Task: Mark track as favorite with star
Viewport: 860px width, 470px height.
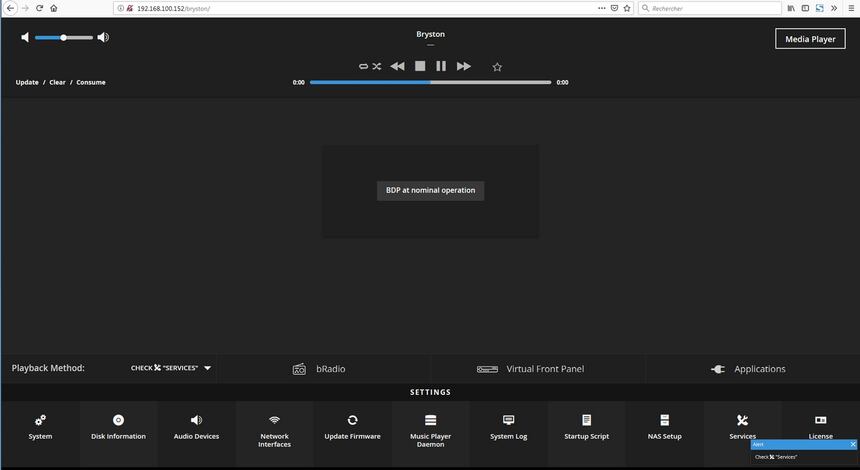Action: pyautogui.click(x=497, y=67)
